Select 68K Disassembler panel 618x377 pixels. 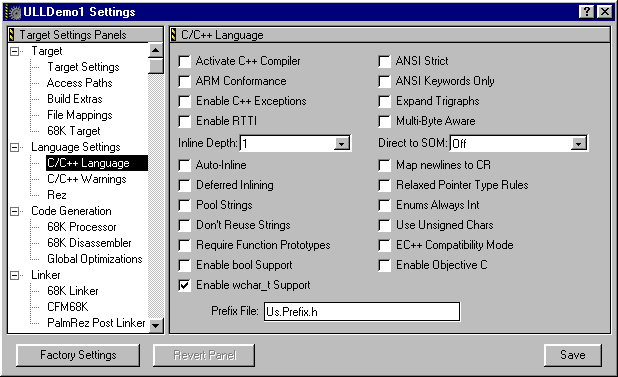pos(89,243)
